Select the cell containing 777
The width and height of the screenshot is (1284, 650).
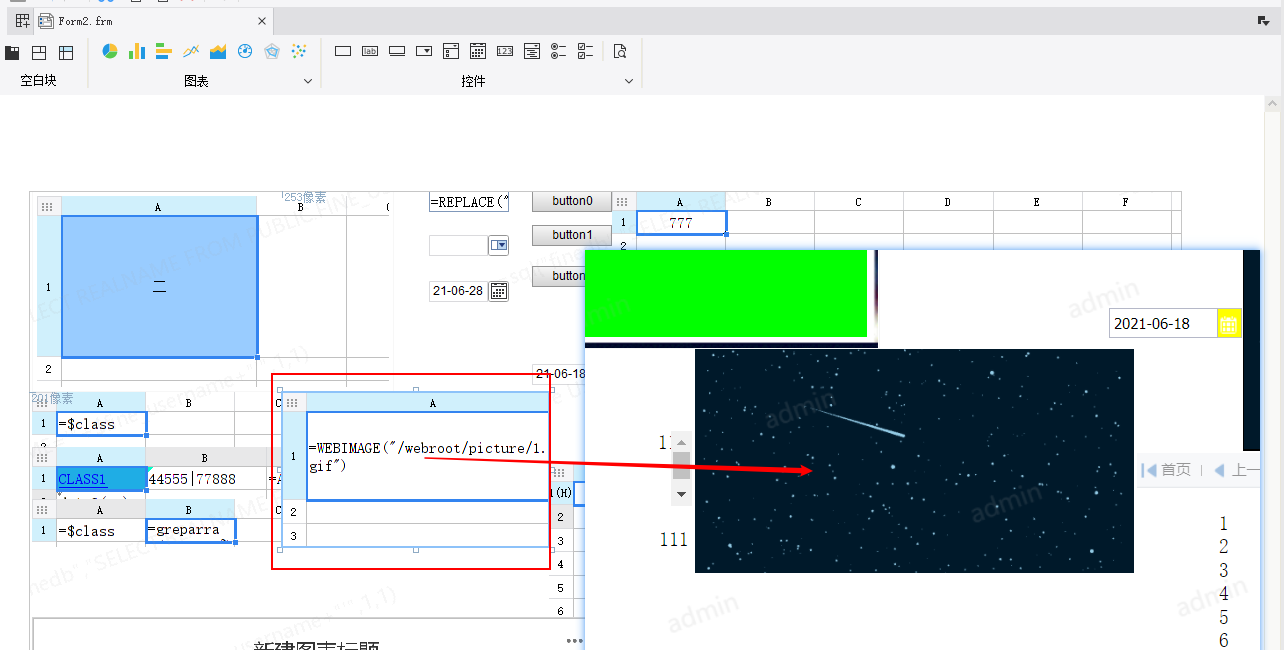681,223
